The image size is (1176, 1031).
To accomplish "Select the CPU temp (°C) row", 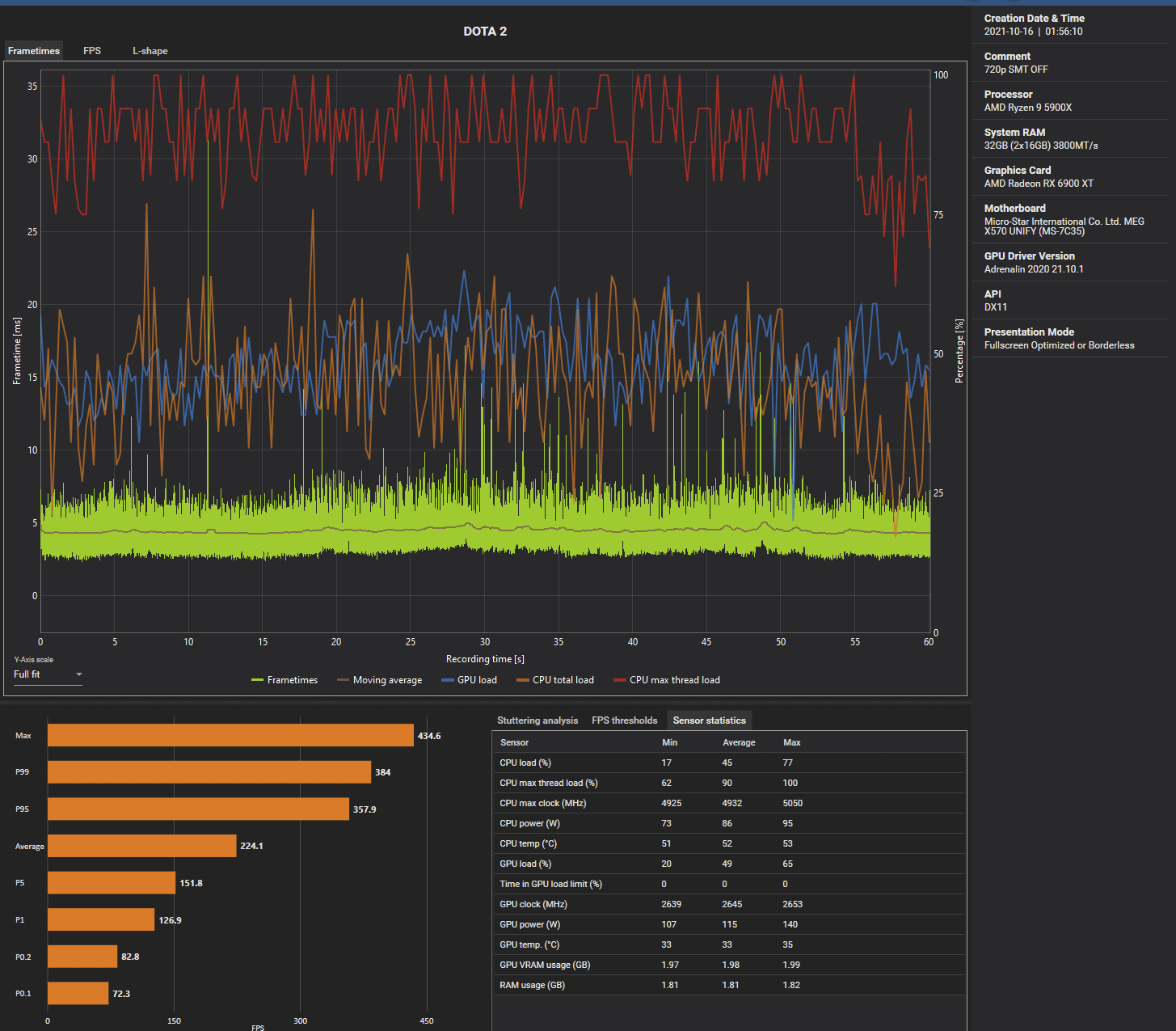I will pyautogui.click(x=730, y=843).
